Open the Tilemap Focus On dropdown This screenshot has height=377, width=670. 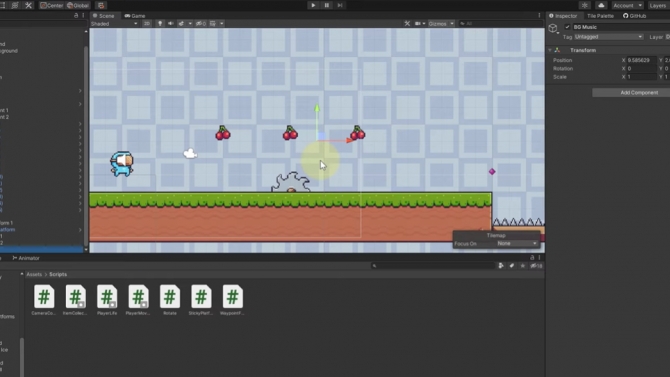tap(517, 243)
